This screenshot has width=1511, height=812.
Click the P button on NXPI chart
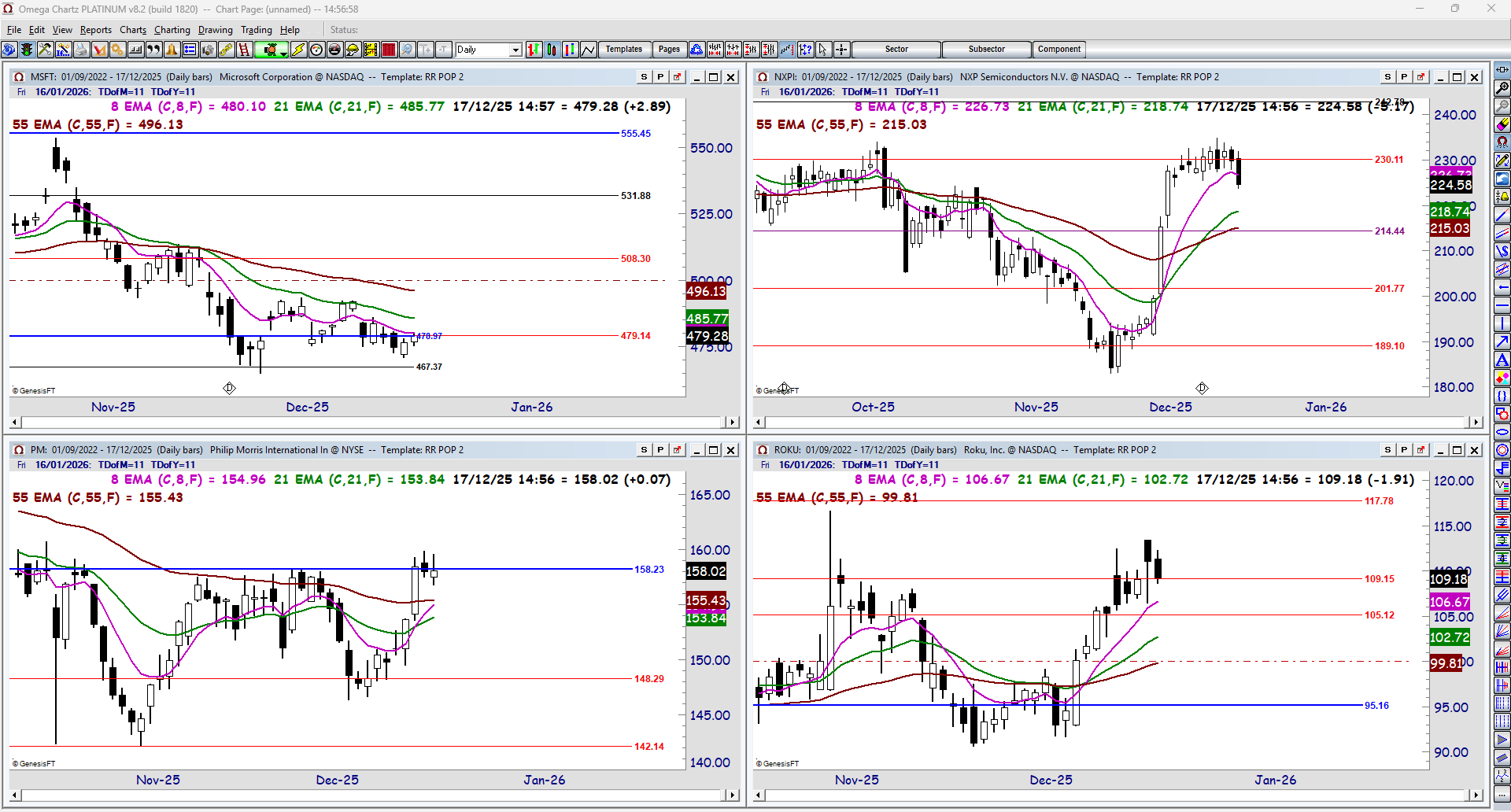tap(1404, 77)
